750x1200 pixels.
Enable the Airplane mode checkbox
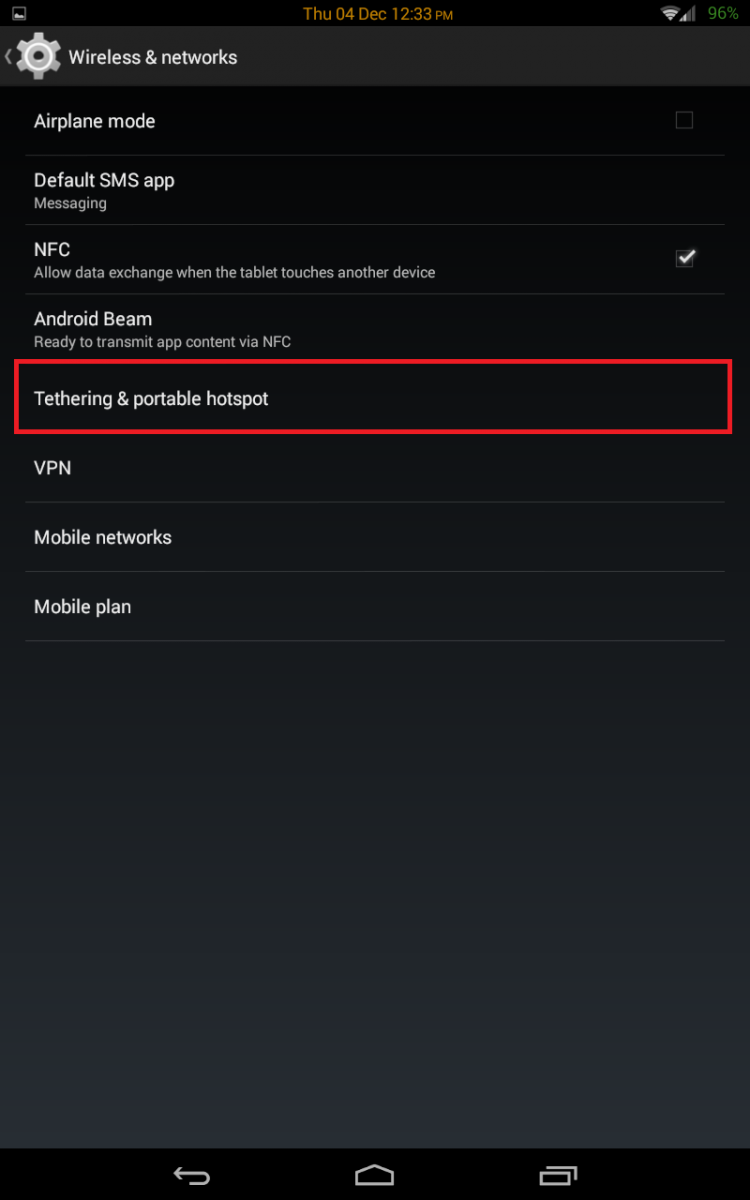coord(684,120)
